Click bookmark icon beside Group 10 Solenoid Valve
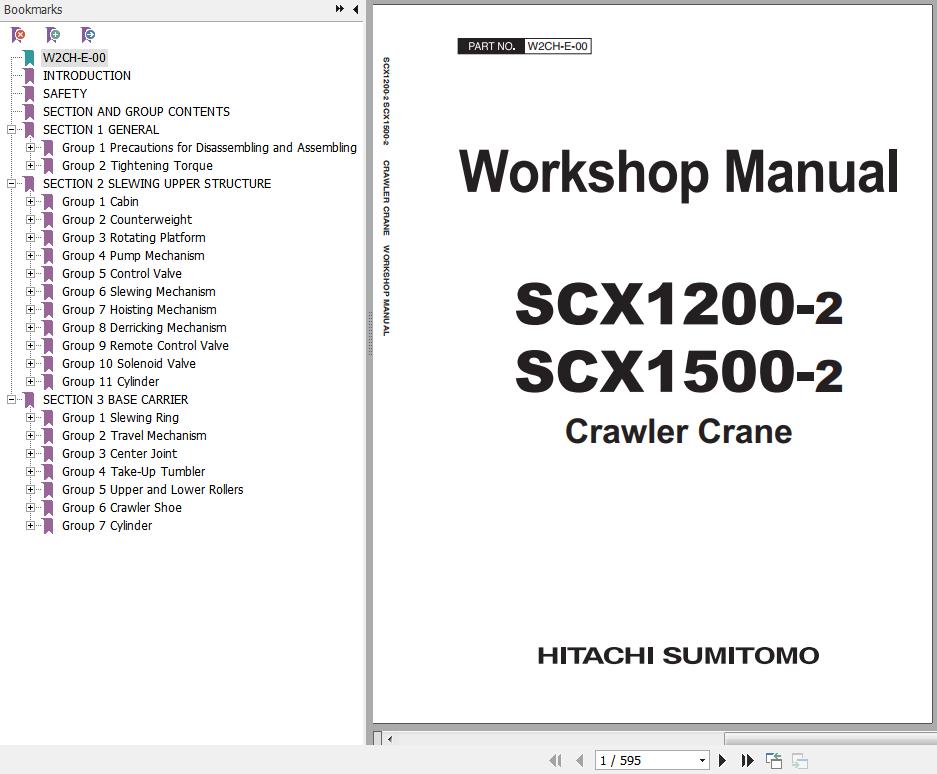This screenshot has height=774, width=937. 48,363
